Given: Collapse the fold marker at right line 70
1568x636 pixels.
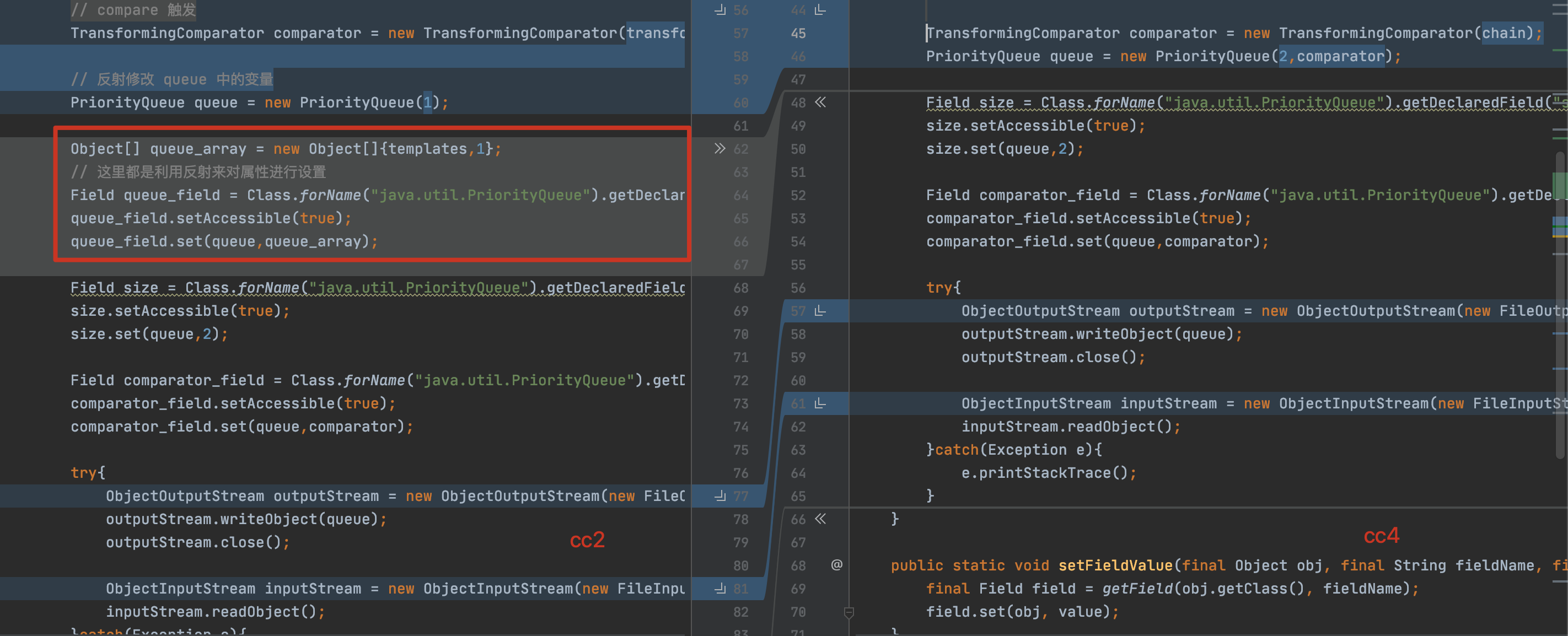Looking at the screenshot, I should tap(849, 612).
